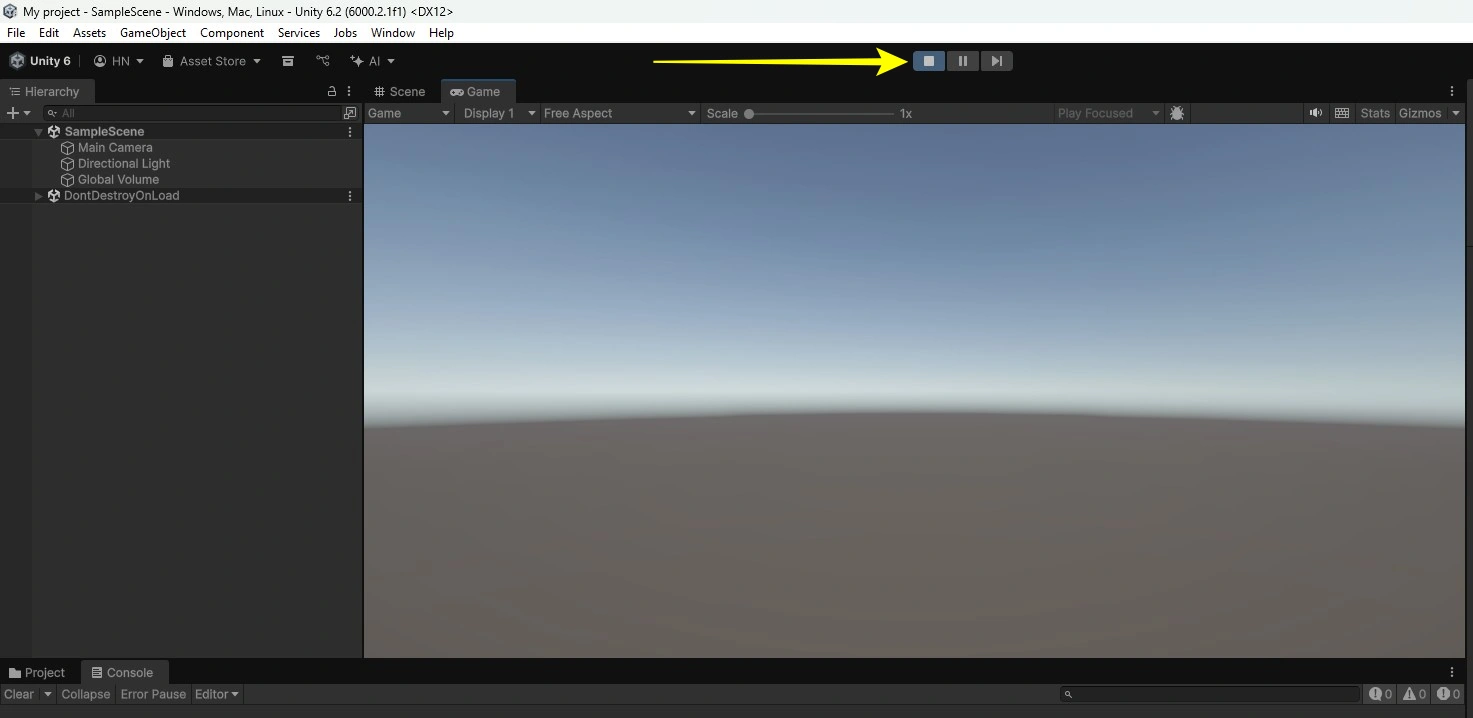Toggle Collapse in the Console
The height and width of the screenshot is (718, 1473).
(x=86, y=694)
